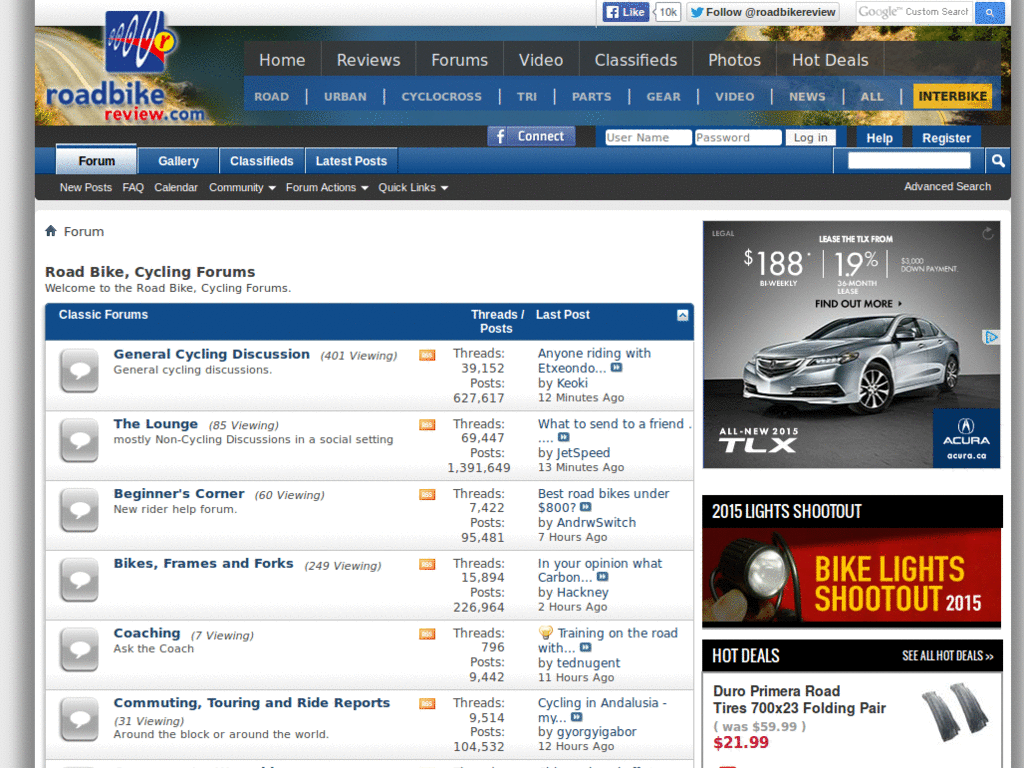Open New Posts link
This screenshot has width=1024, height=768.
[86, 187]
